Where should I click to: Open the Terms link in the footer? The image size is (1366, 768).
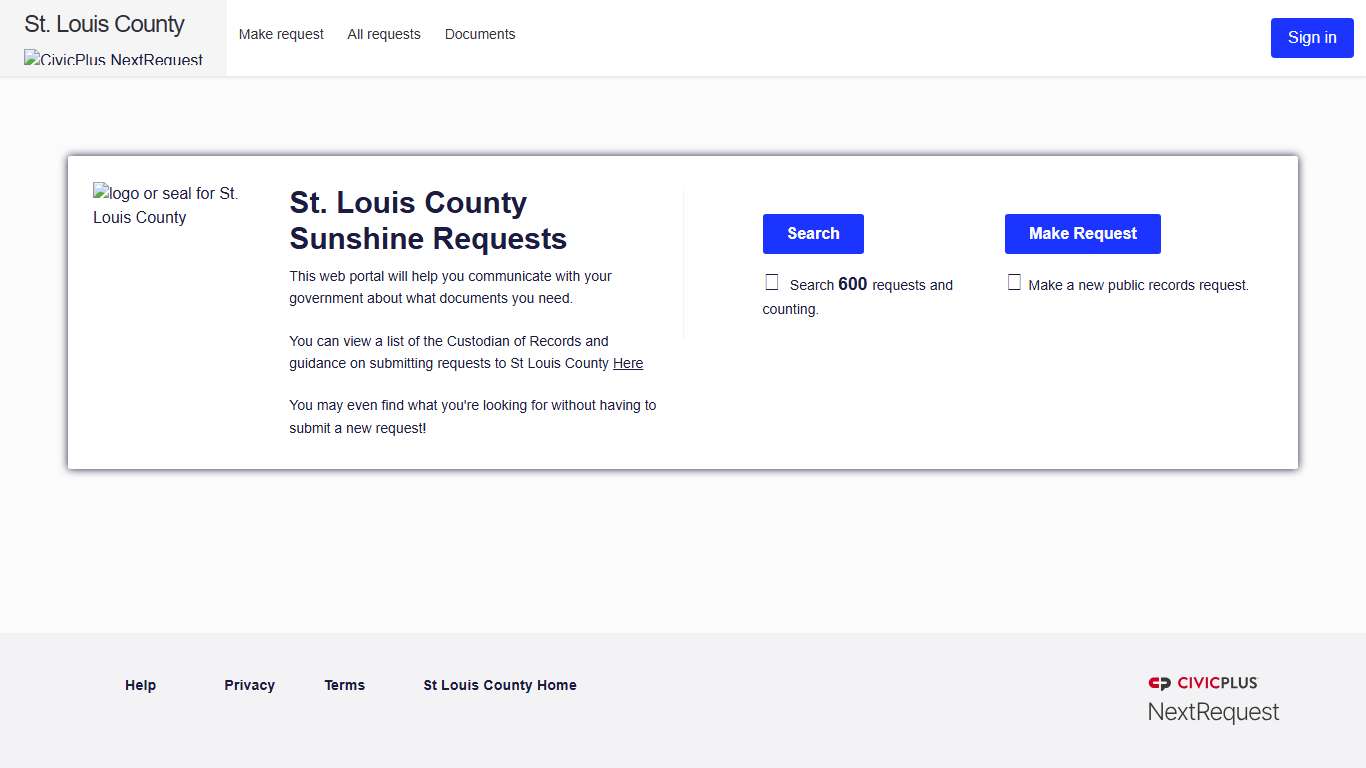(x=344, y=685)
